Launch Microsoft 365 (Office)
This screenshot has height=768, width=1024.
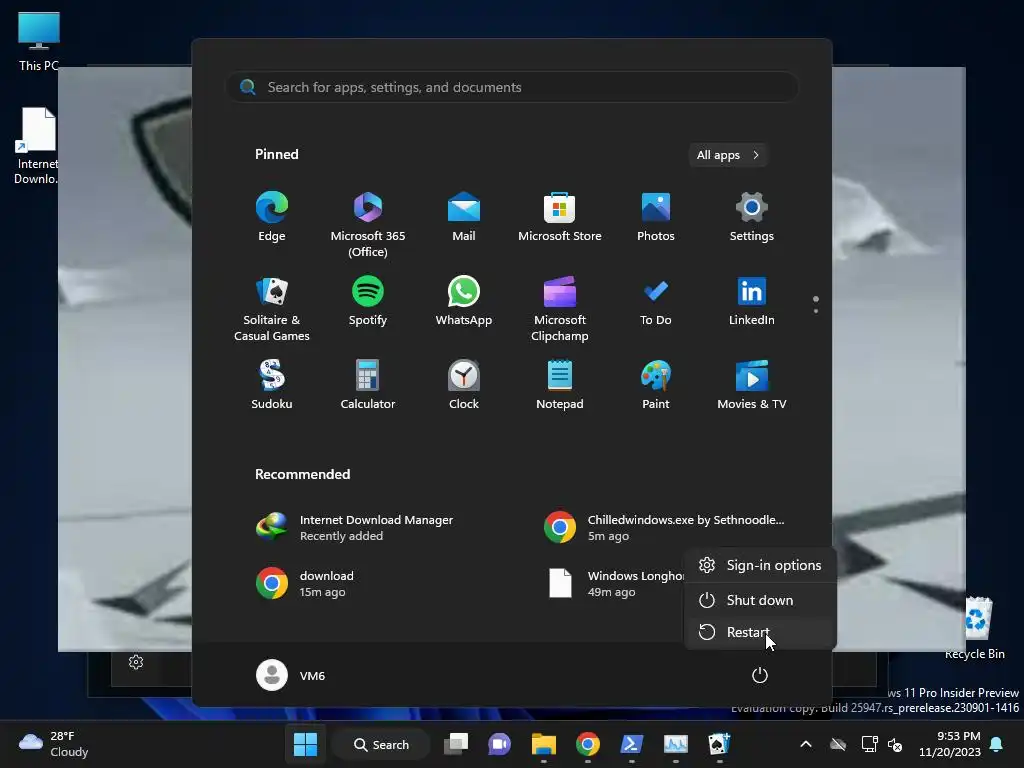368,224
